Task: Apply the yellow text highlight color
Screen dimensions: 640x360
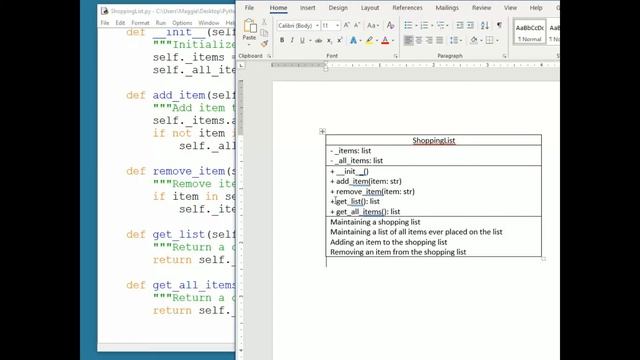Action: 369,40
